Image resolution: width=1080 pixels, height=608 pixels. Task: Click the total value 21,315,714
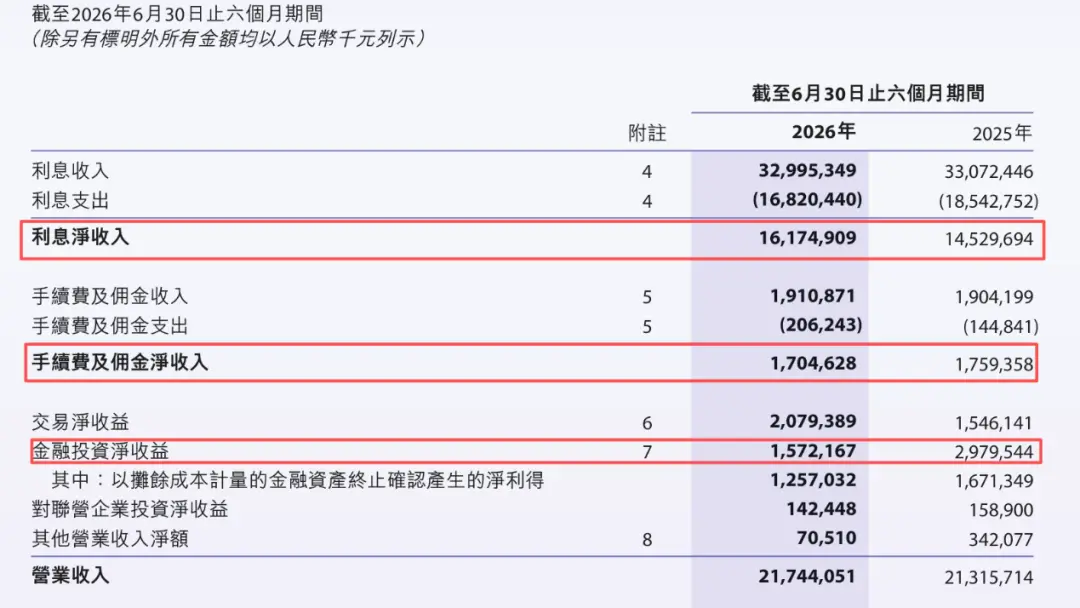tap(988, 577)
